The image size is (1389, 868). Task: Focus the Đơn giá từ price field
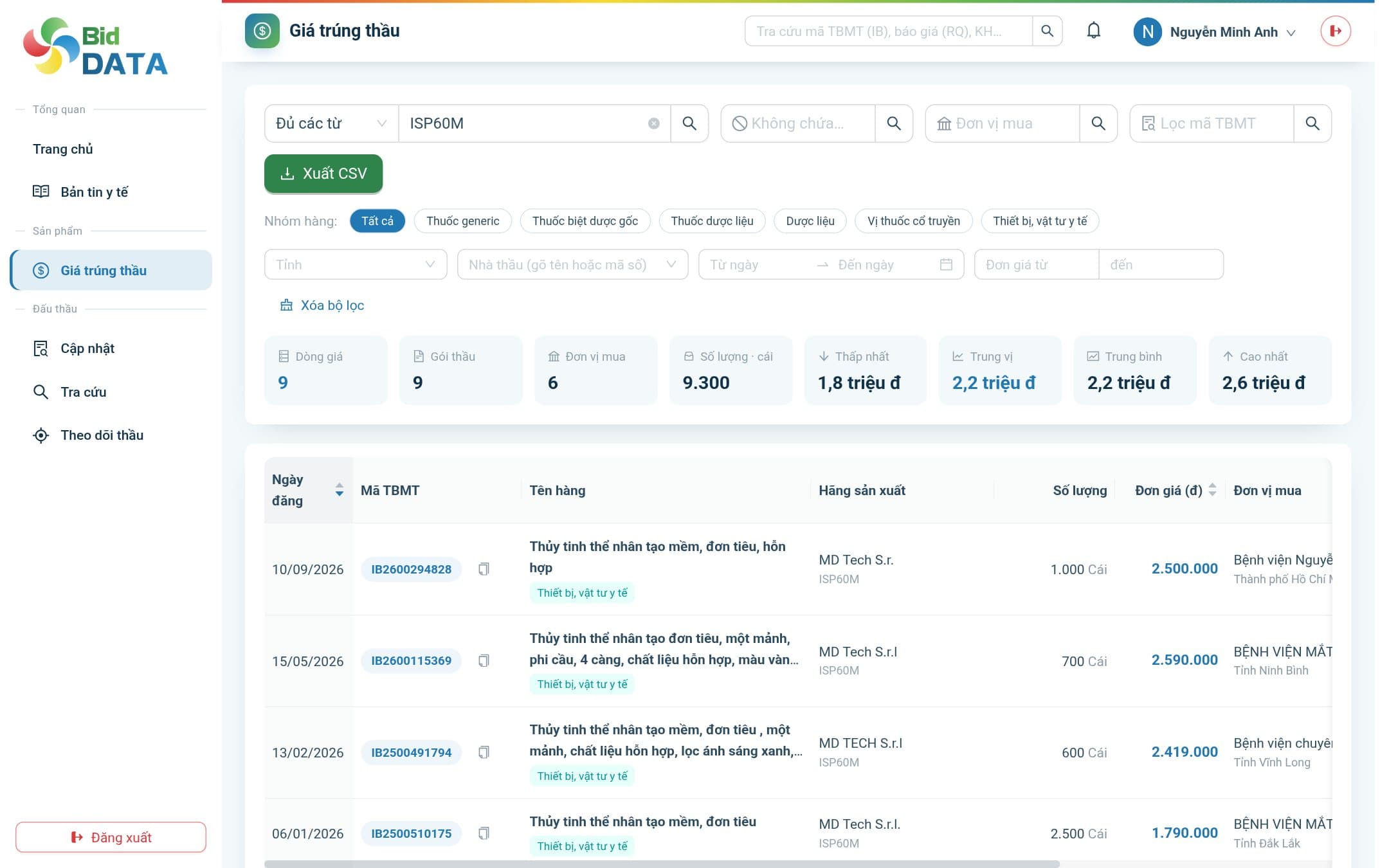(1037, 264)
